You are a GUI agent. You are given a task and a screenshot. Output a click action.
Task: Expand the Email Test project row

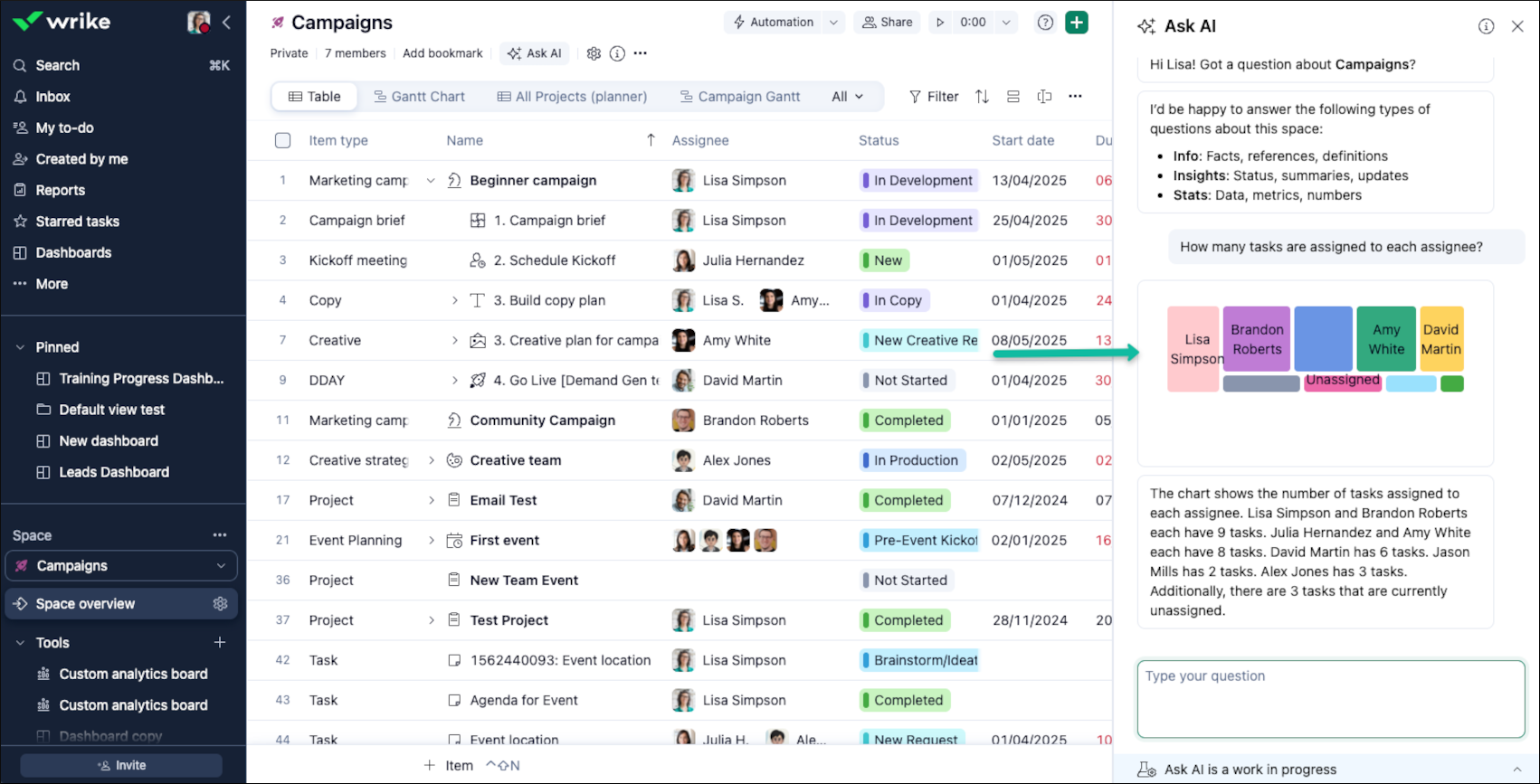432,500
